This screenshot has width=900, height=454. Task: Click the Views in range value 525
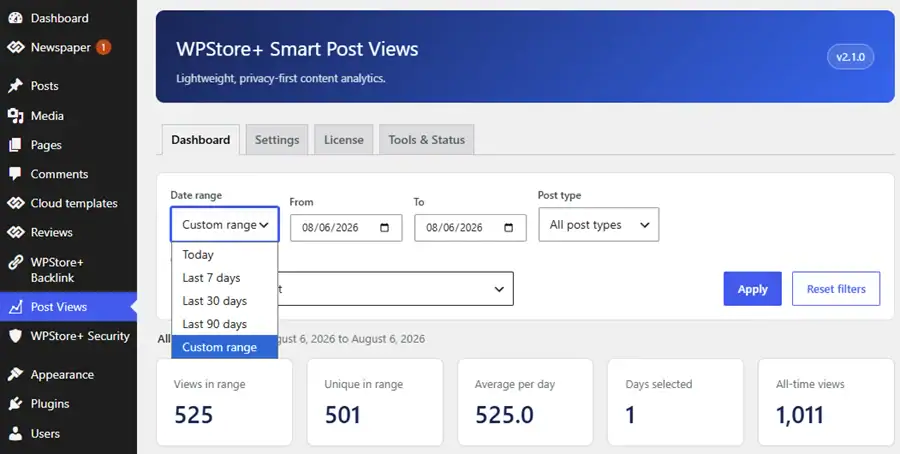point(194,414)
